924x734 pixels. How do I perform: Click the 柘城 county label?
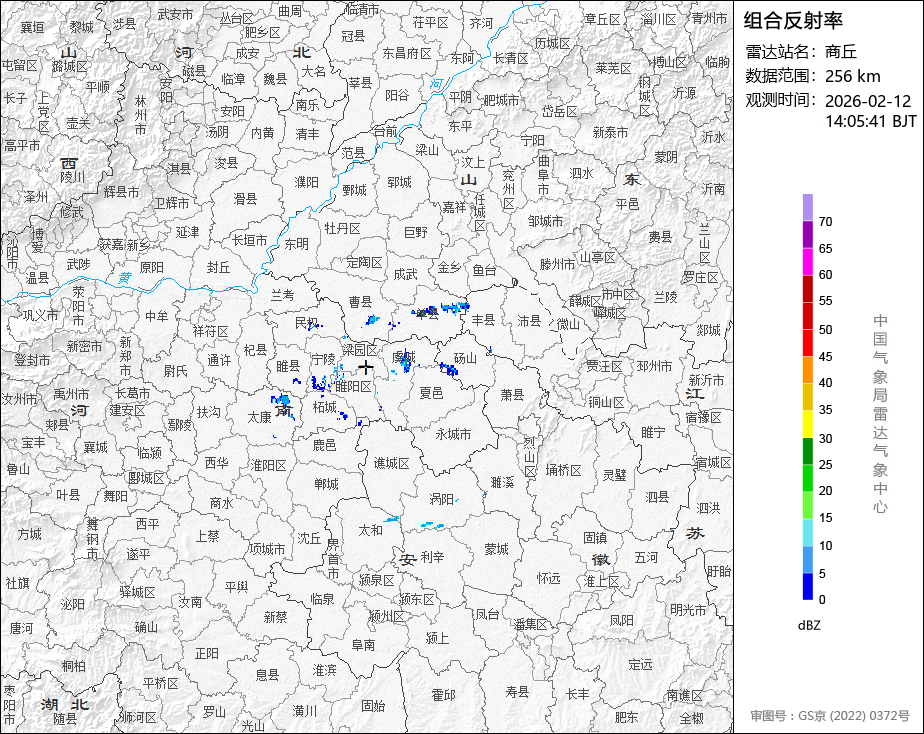[325, 407]
